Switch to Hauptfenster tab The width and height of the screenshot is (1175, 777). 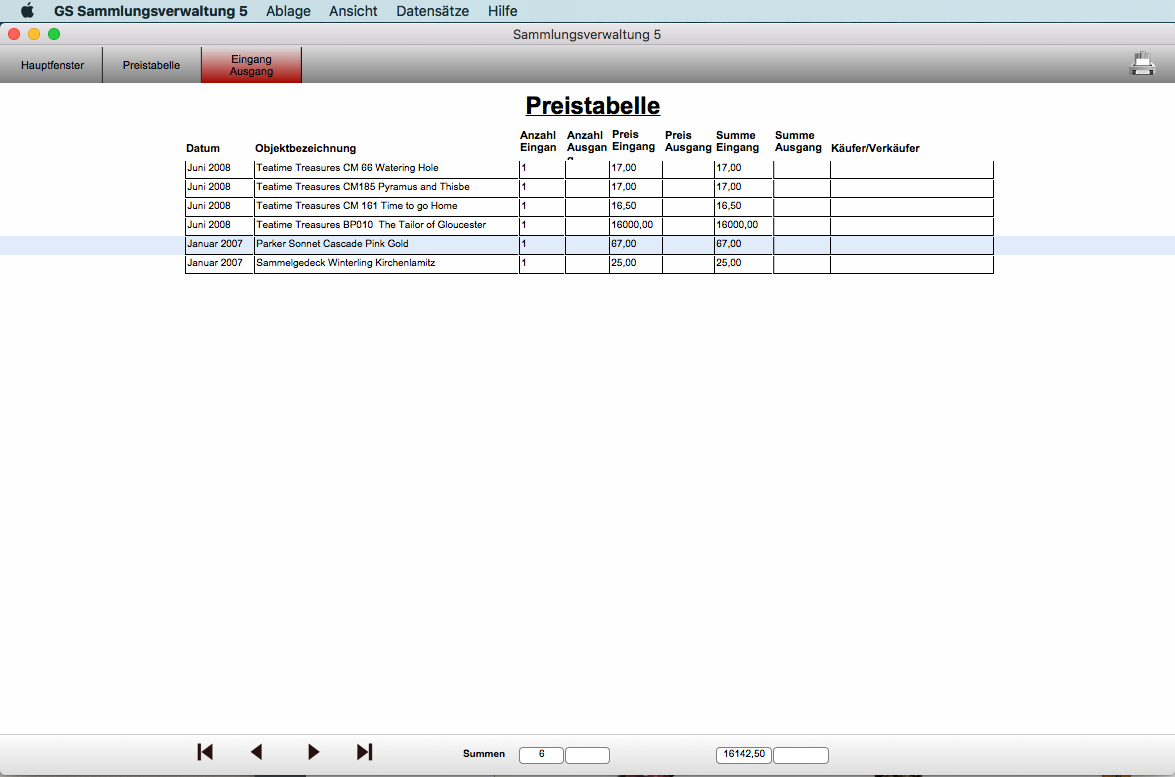click(x=52, y=65)
